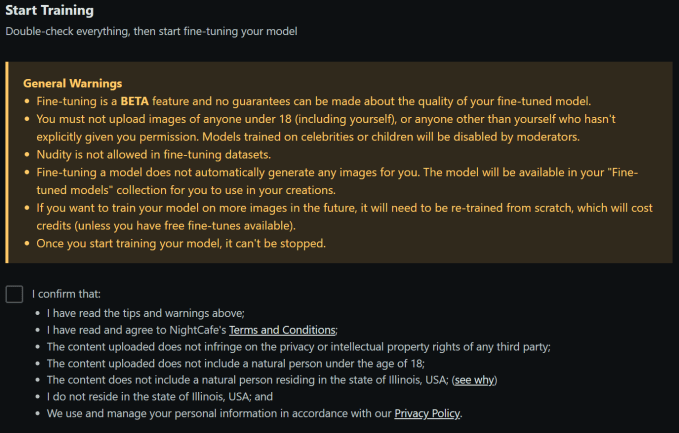Click the "see why" link
The width and height of the screenshot is (679, 433).
pyautogui.click(x=474, y=380)
